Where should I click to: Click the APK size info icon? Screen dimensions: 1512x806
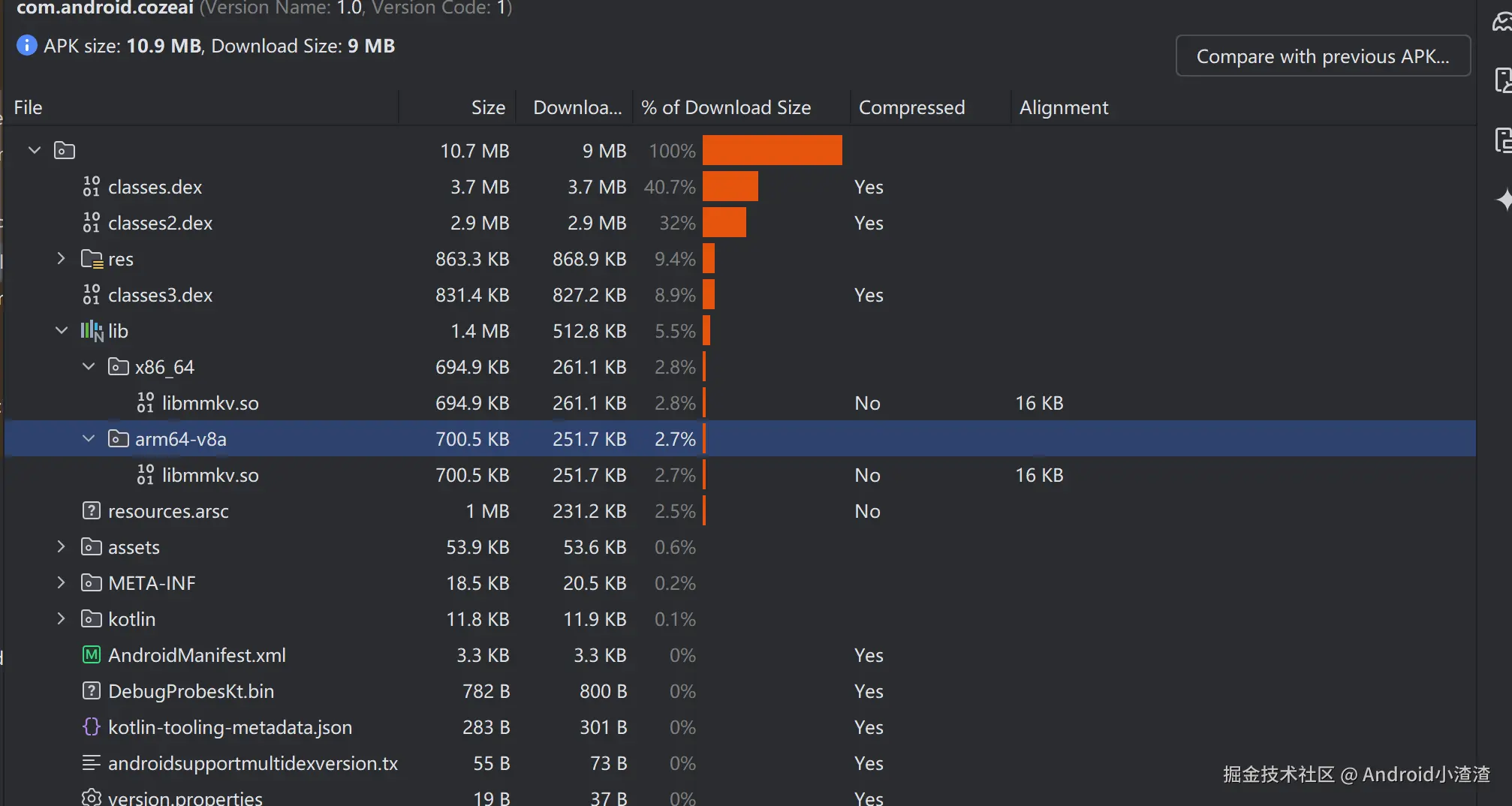26,46
